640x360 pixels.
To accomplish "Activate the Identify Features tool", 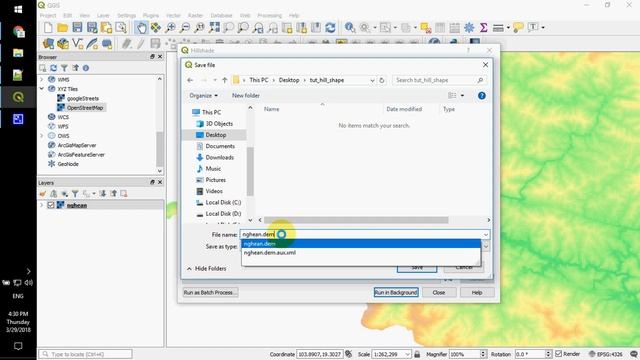I will 350,27.
